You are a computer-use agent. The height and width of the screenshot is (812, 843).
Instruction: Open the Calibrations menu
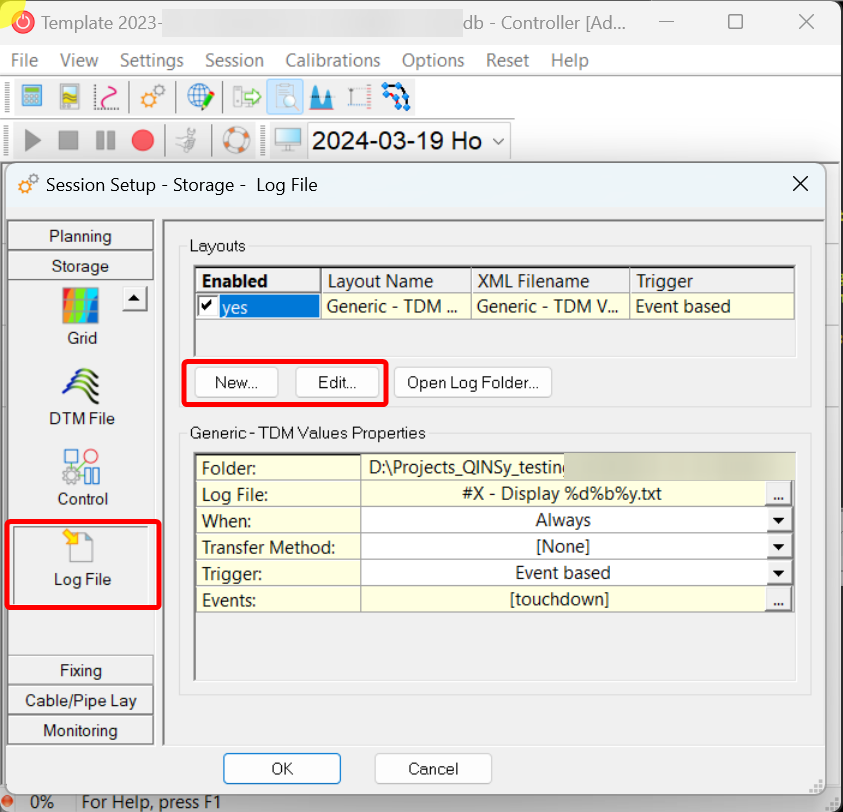click(x=332, y=60)
